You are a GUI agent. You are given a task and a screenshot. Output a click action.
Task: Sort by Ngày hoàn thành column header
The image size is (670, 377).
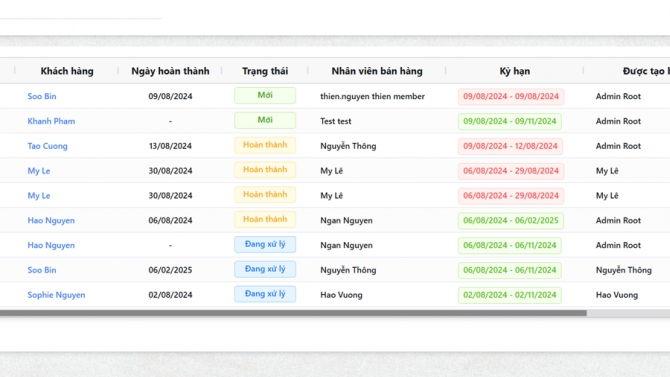(170, 71)
